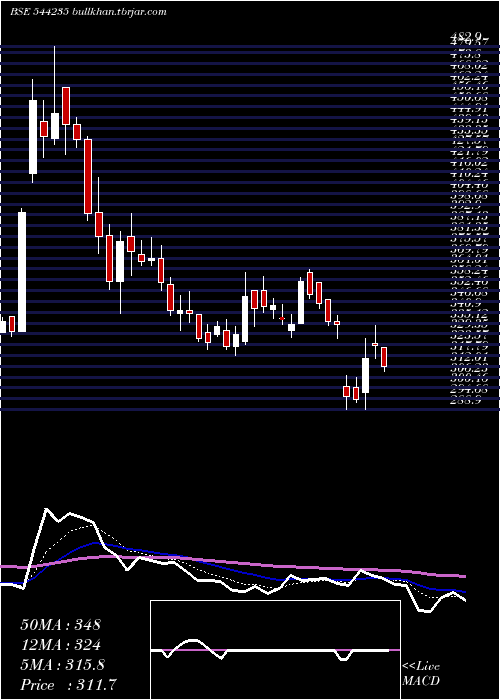The image size is (500, 700).
Task: Open the "<<Live MACD" label
Action: point(421,674)
